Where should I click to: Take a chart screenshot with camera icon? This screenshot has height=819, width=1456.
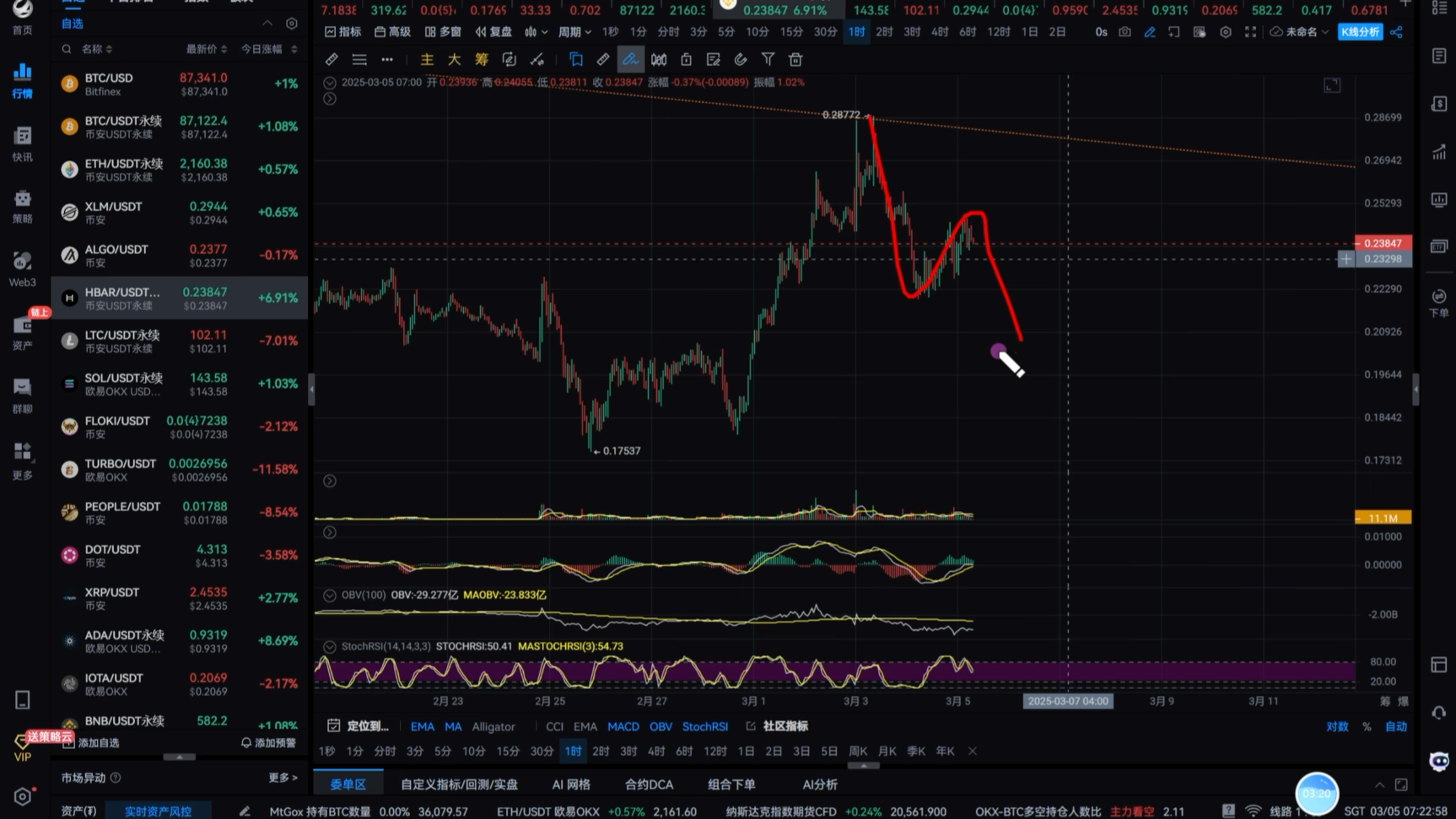(x=1124, y=32)
